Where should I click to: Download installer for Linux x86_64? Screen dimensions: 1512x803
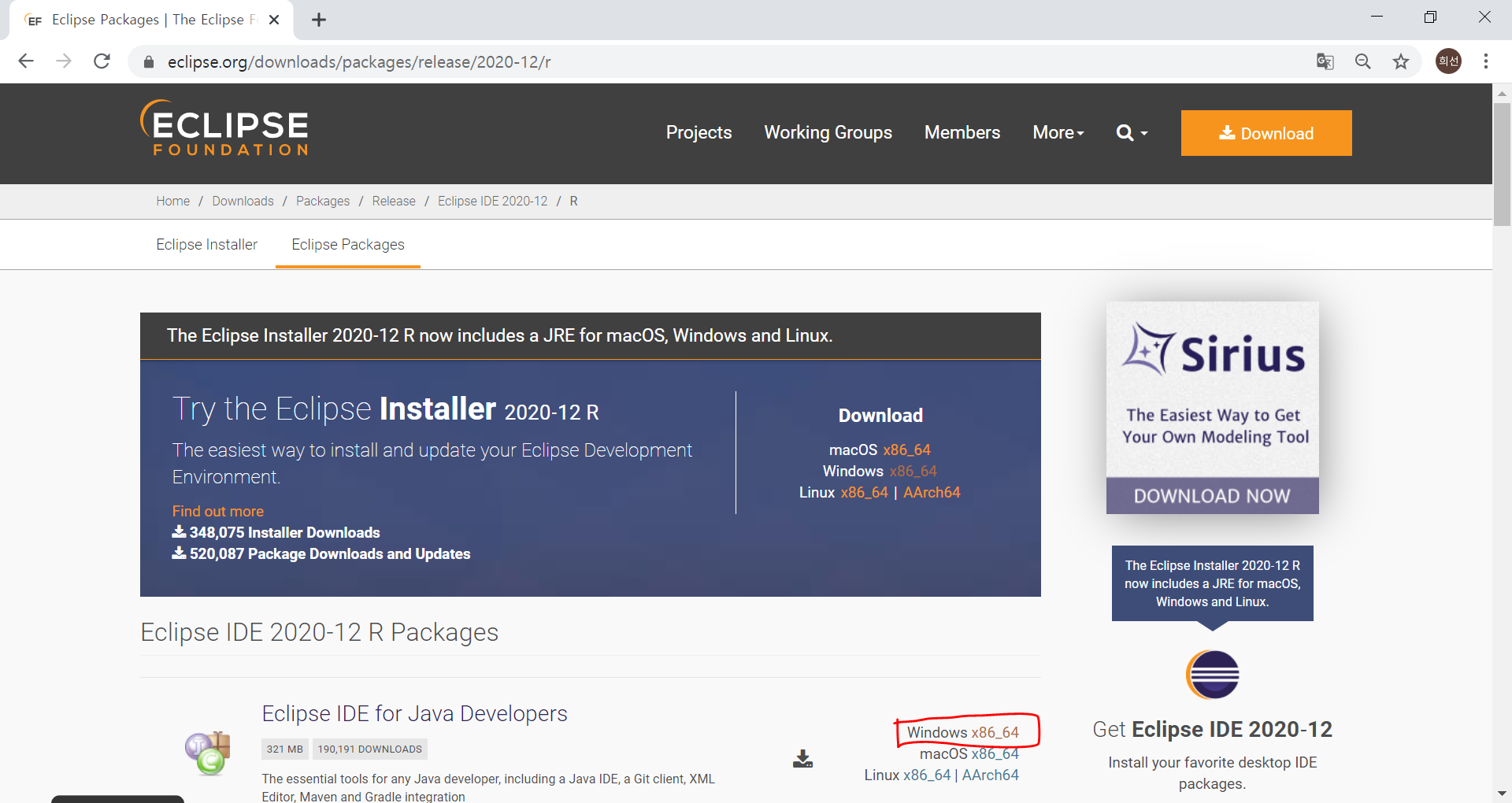864,492
